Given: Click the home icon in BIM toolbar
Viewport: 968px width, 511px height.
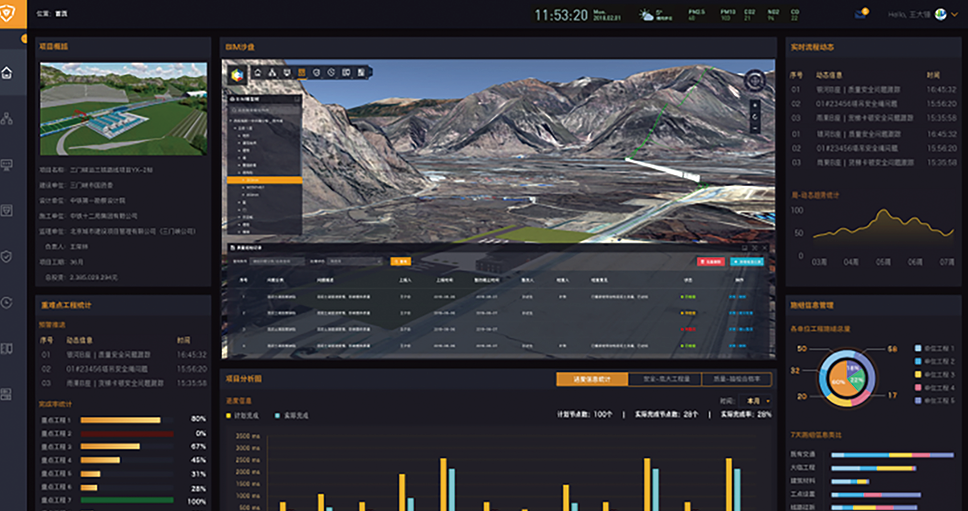Looking at the screenshot, I should pyautogui.click(x=257, y=72).
